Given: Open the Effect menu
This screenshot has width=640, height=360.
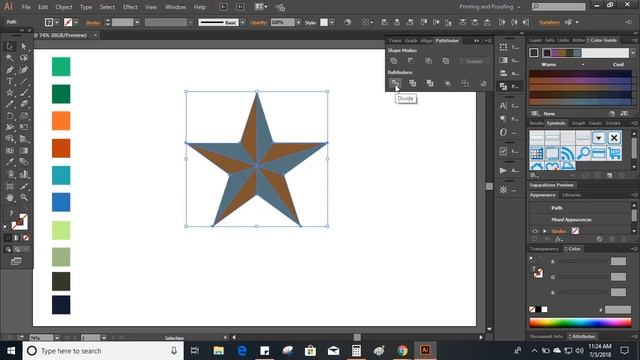Looking at the screenshot, I should pyautogui.click(x=130, y=7).
